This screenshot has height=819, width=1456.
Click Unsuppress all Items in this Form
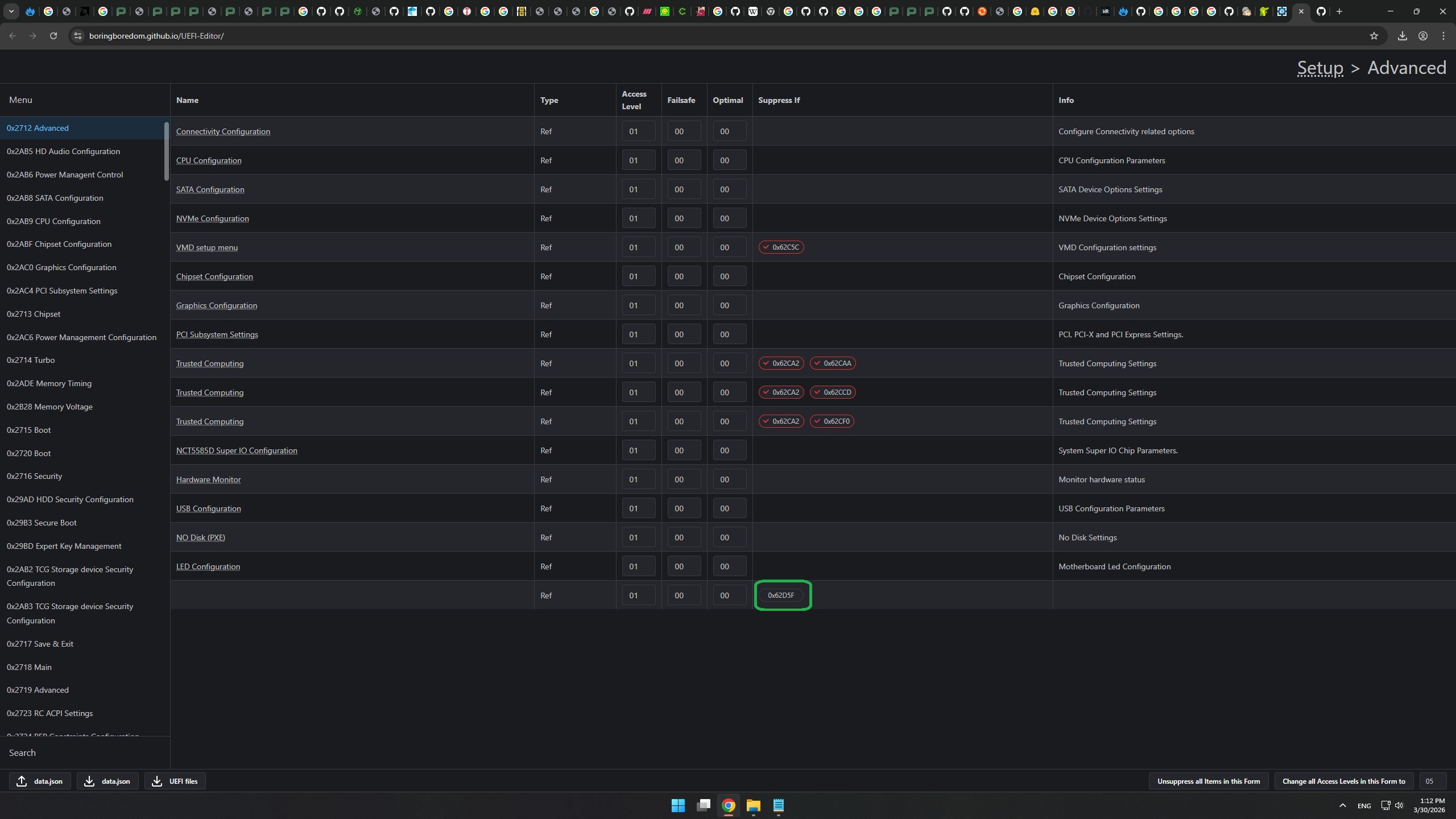[x=1208, y=781]
